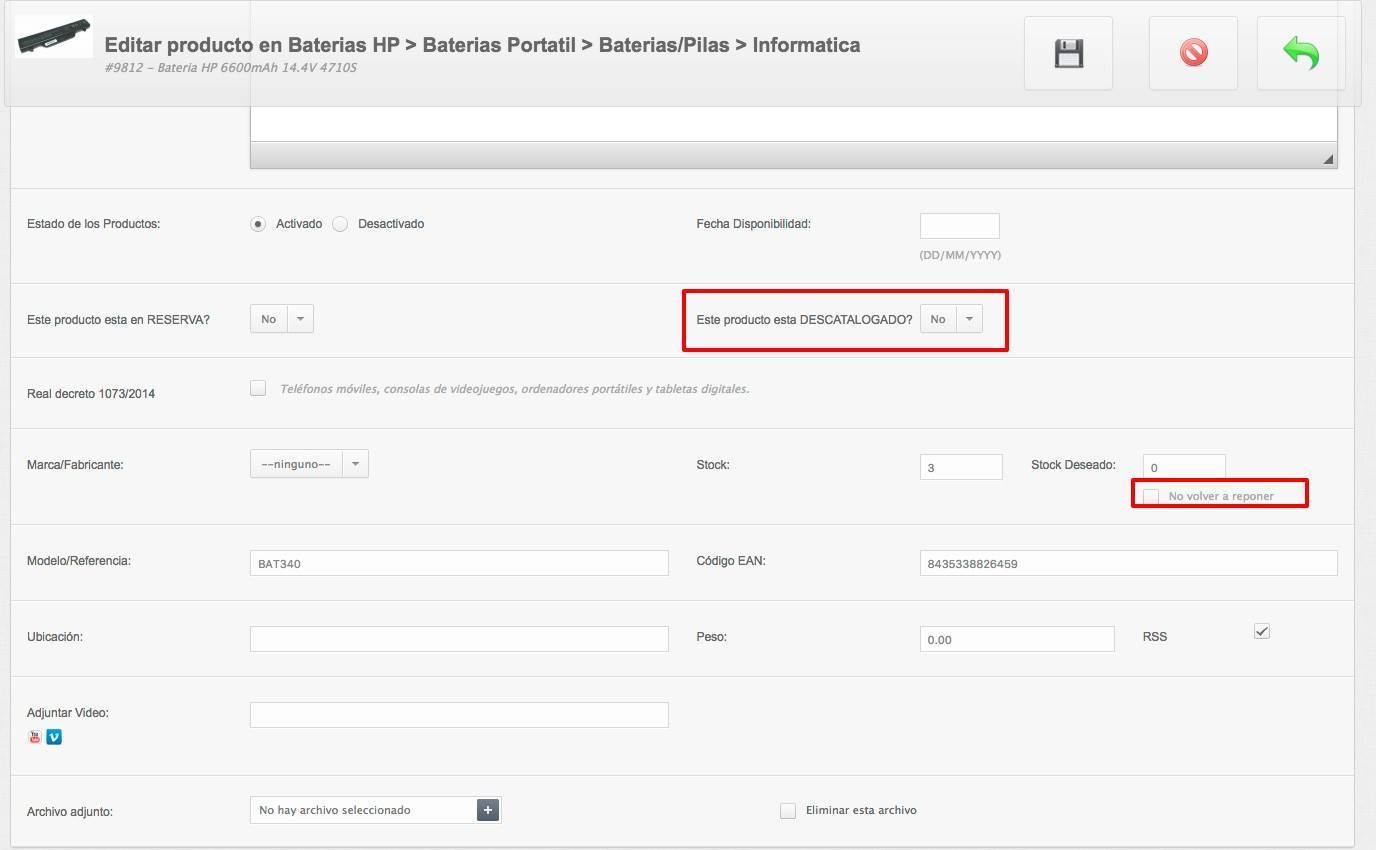Click the RSS label text
Viewport: 1376px width, 850px height.
1155,637
